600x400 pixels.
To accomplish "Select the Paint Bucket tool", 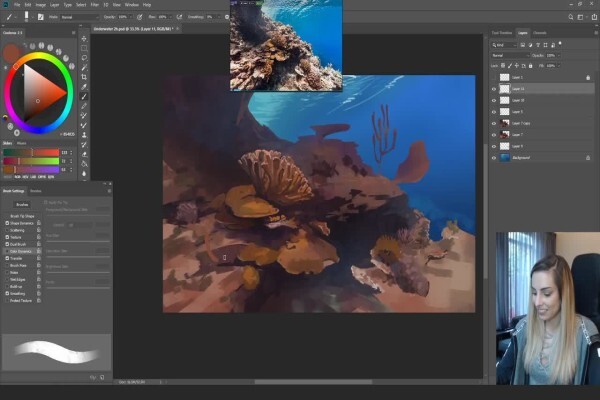I will tap(84, 164).
